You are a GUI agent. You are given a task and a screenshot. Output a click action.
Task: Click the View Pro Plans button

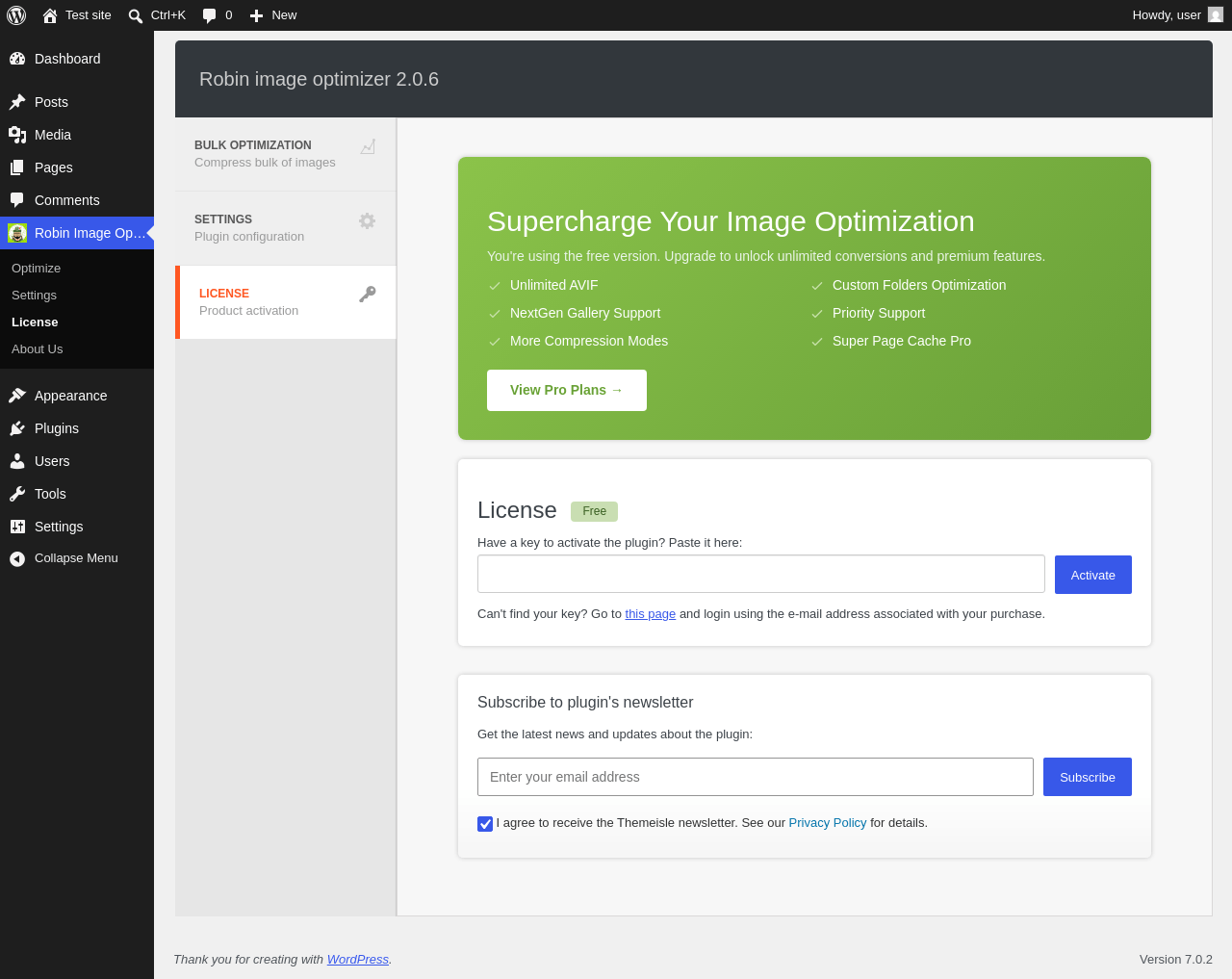point(567,390)
